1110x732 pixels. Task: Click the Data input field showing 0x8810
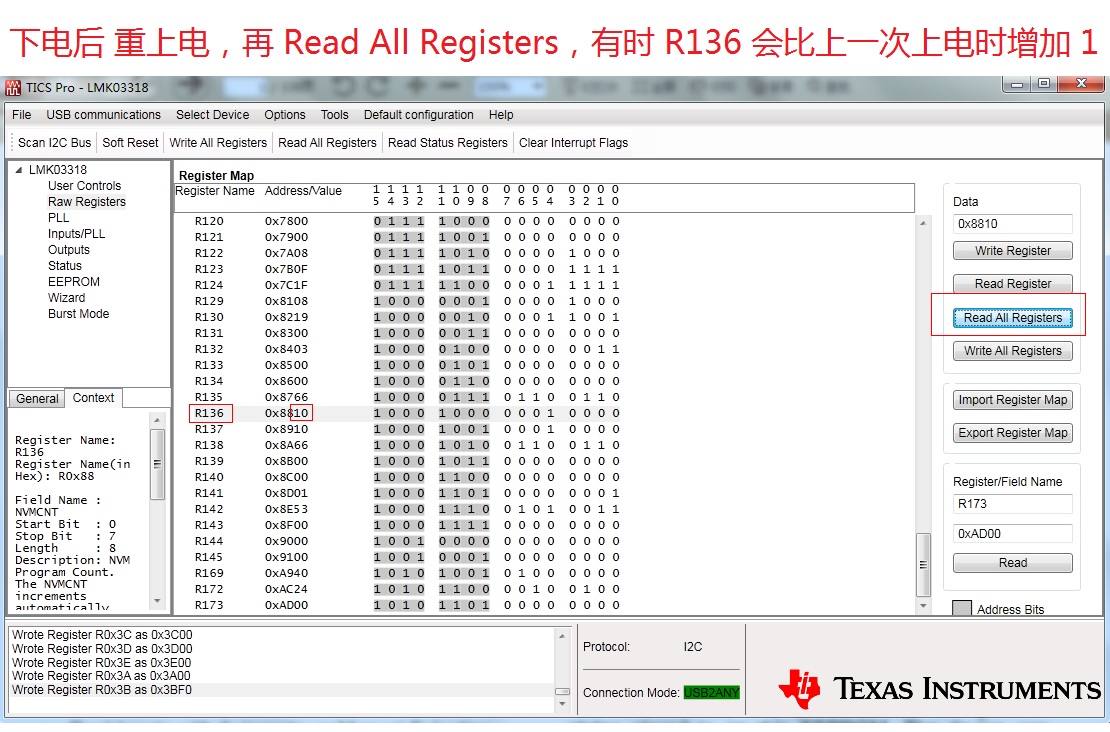tap(1012, 224)
